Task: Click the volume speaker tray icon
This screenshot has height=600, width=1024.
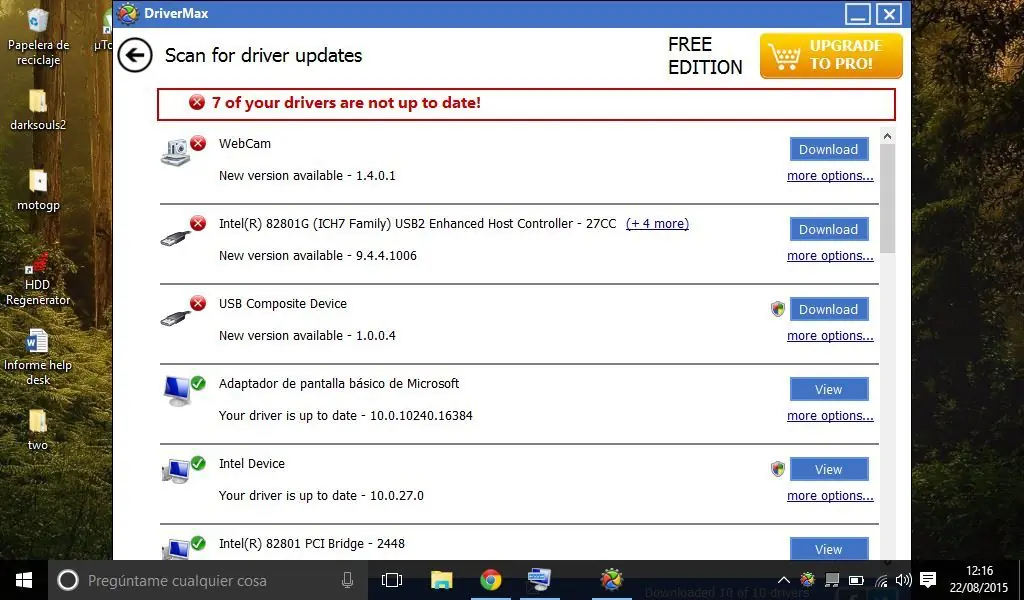Action: (904, 580)
